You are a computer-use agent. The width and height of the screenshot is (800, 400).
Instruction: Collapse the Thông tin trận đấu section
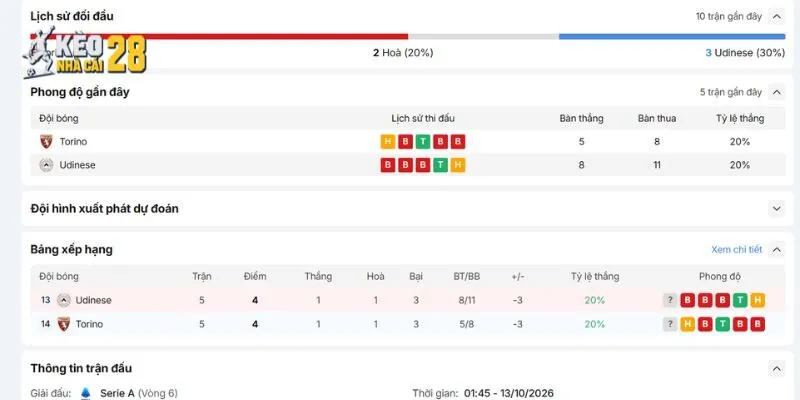tap(777, 368)
